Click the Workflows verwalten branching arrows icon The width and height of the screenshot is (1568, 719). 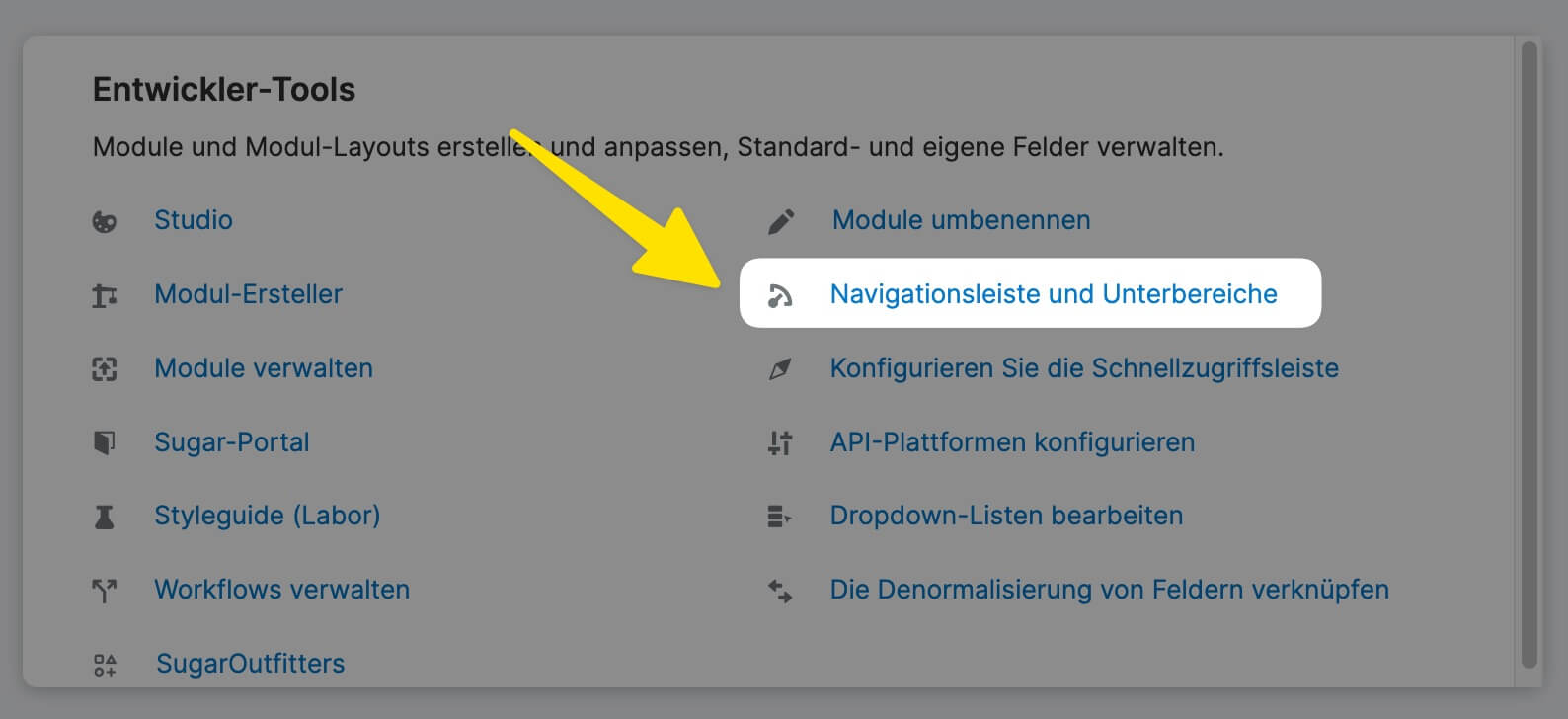pyautogui.click(x=104, y=591)
